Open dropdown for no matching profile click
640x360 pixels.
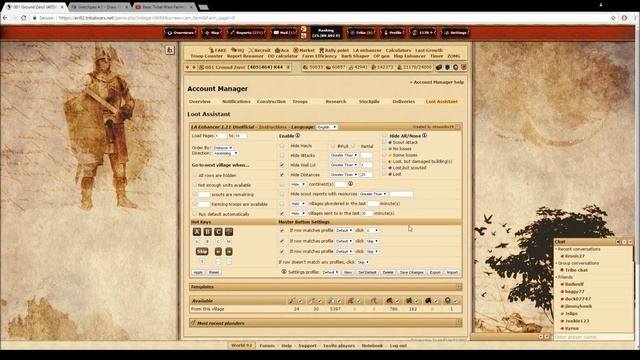click(363, 262)
